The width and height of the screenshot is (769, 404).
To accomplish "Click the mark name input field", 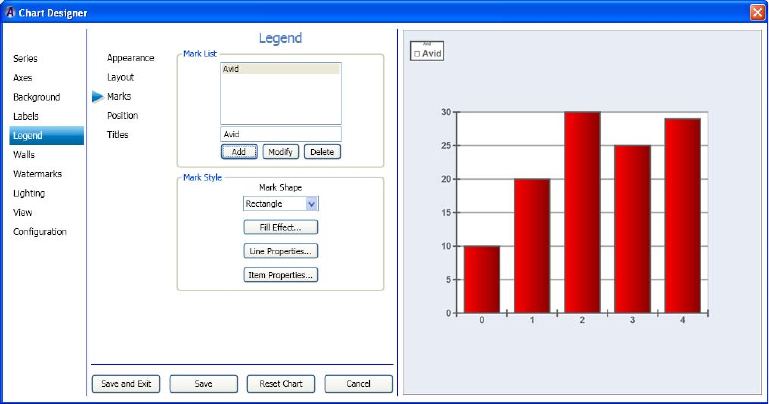I will pyautogui.click(x=281, y=134).
